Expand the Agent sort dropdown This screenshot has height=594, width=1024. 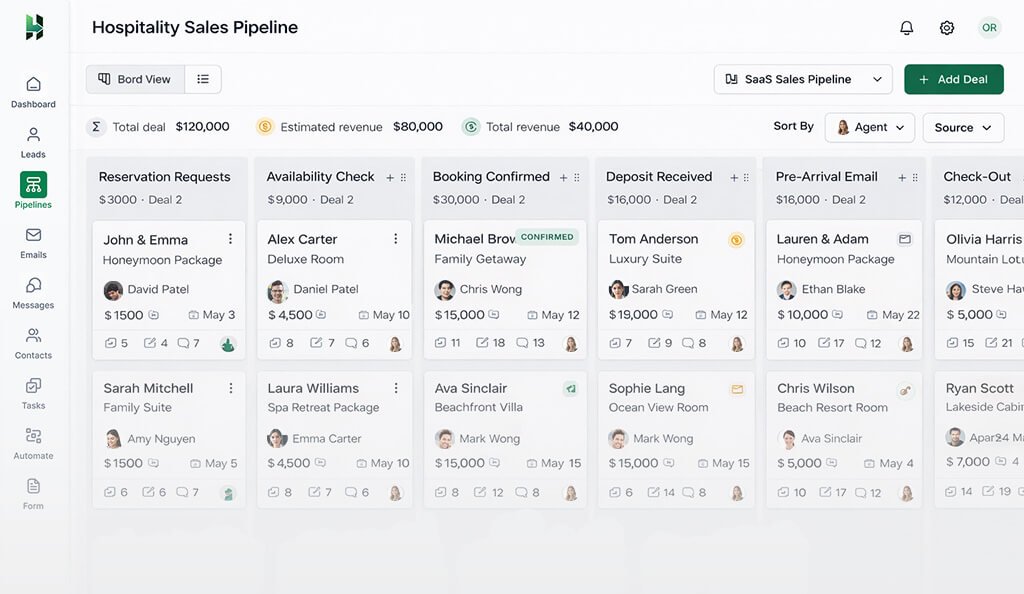[868, 128]
